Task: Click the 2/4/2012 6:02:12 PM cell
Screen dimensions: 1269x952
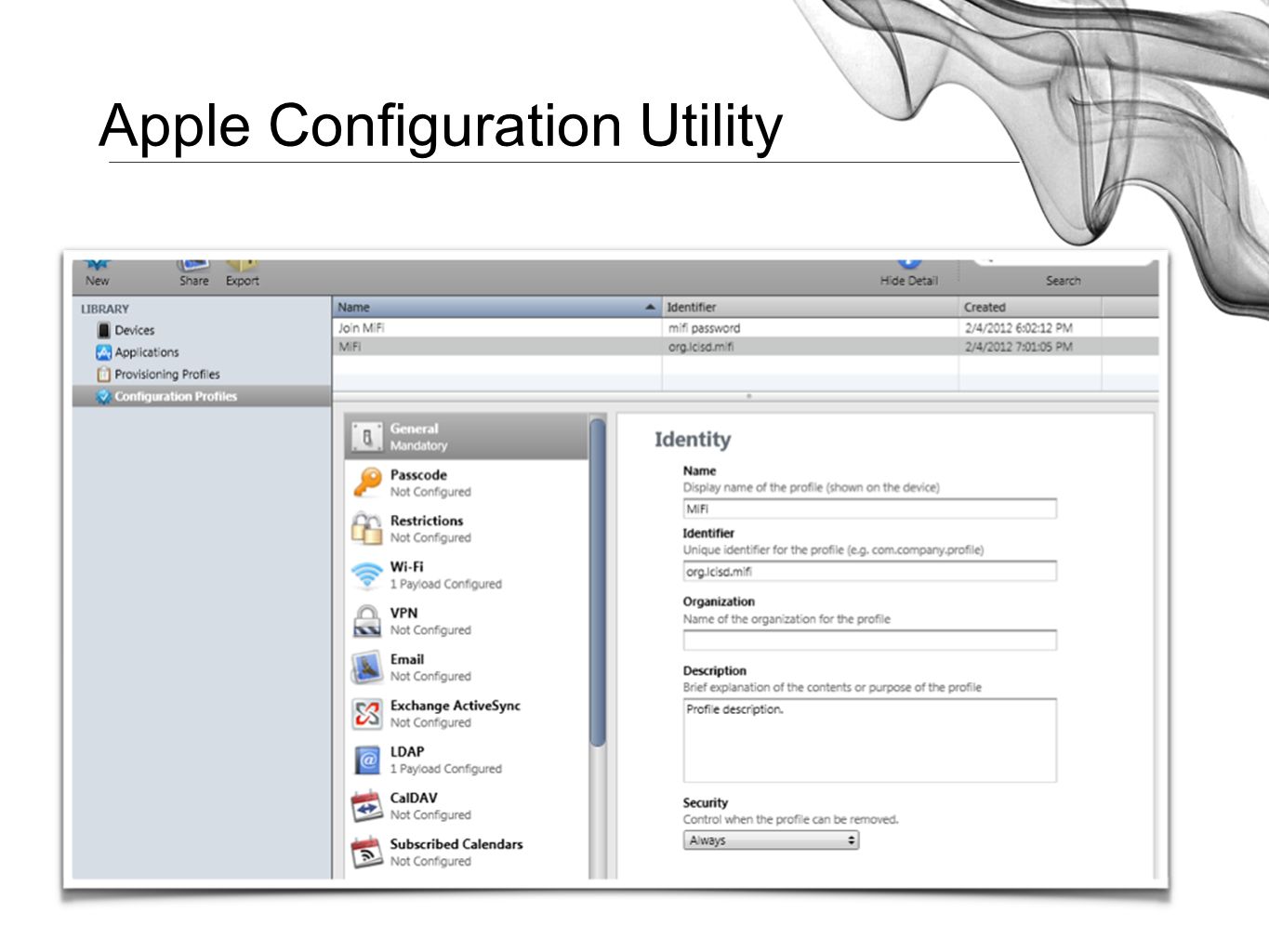Action: click(x=1018, y=328)
